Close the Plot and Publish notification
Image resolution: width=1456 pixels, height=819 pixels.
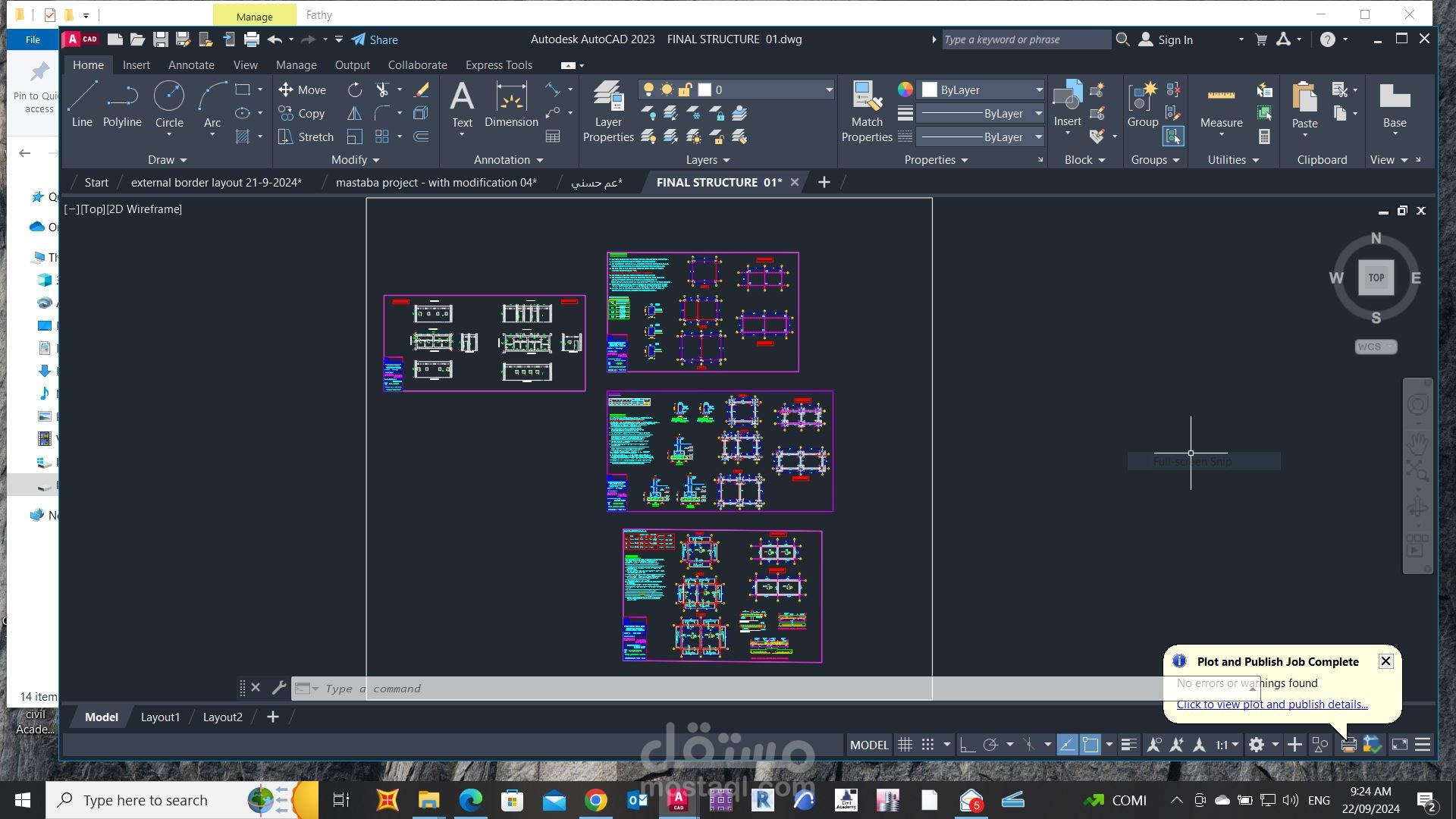[x=1385, y=661]
